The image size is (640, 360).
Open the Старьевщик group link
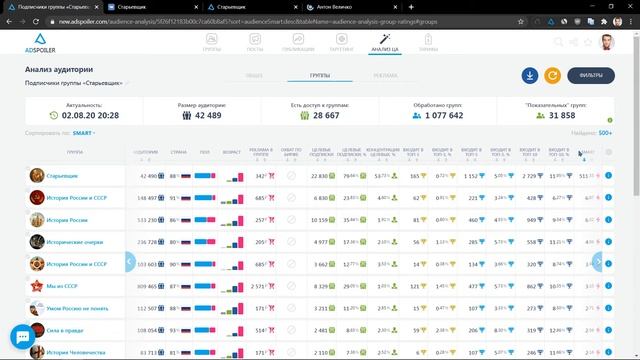click(x=62, y=176)
